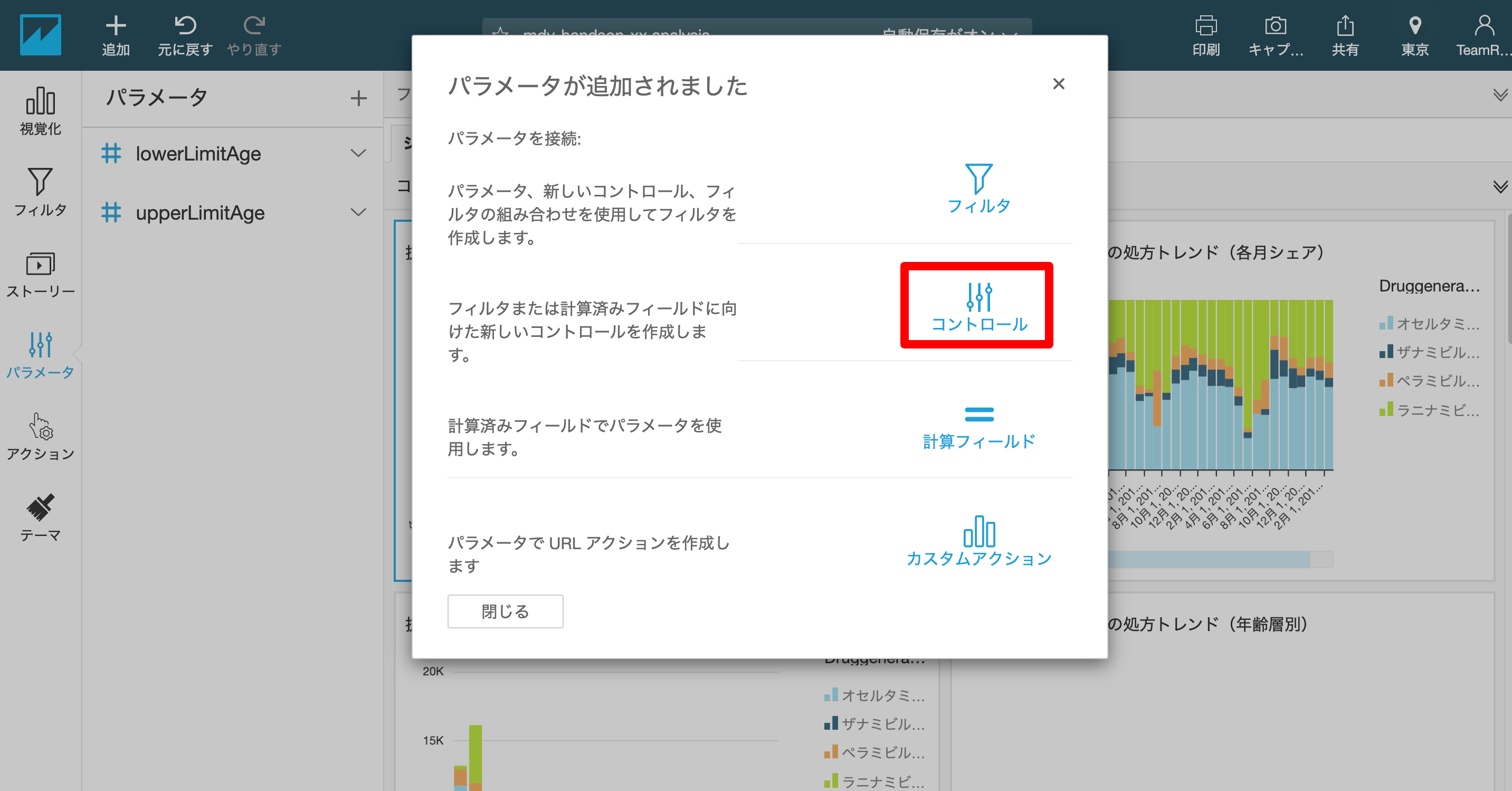Click the ラニナミビ… legend entry in top chart
This screenshot has height=791, width=1512.
pos(1429,409)
